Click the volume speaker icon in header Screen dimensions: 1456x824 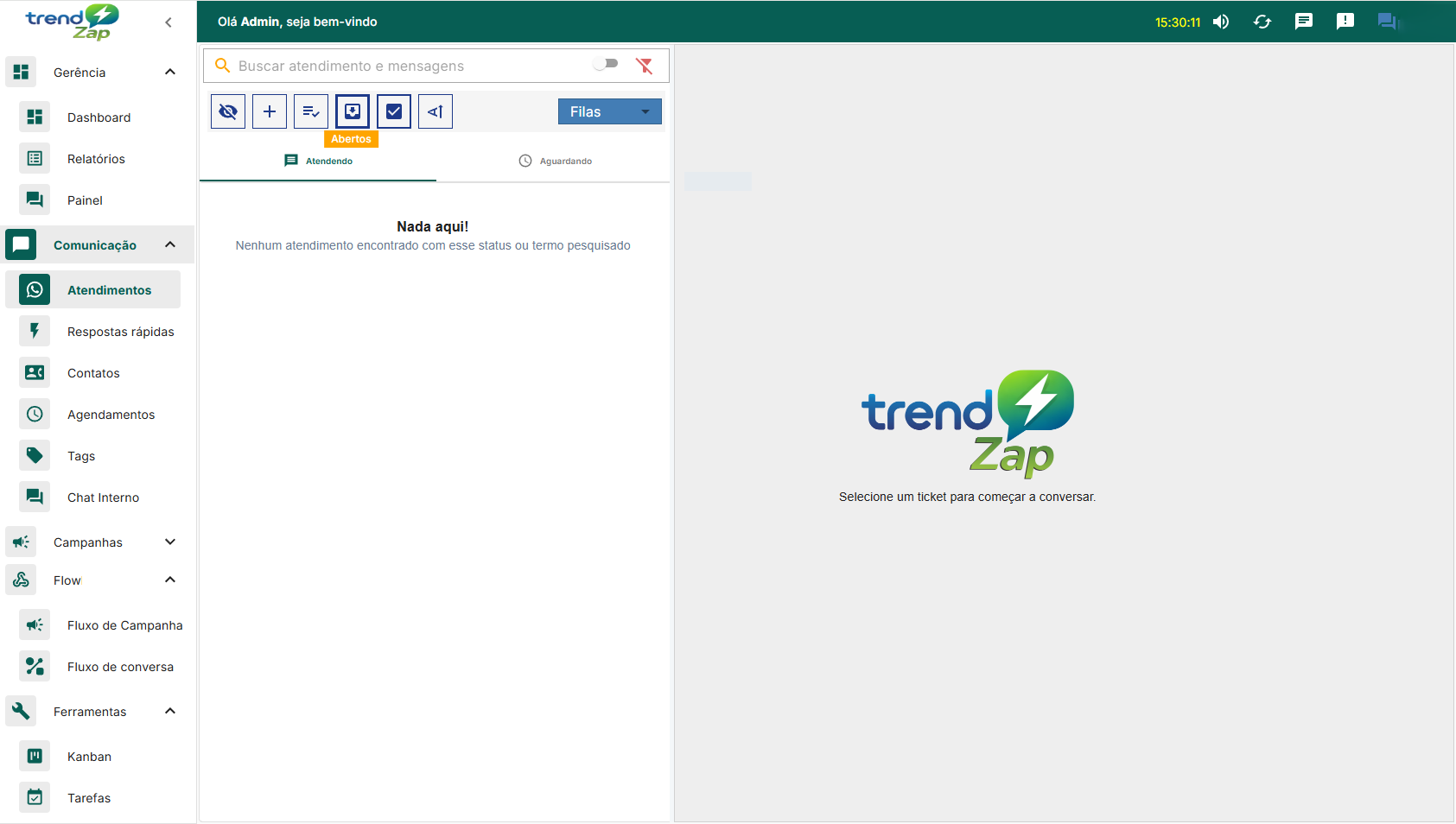(x=1220, y=22)
